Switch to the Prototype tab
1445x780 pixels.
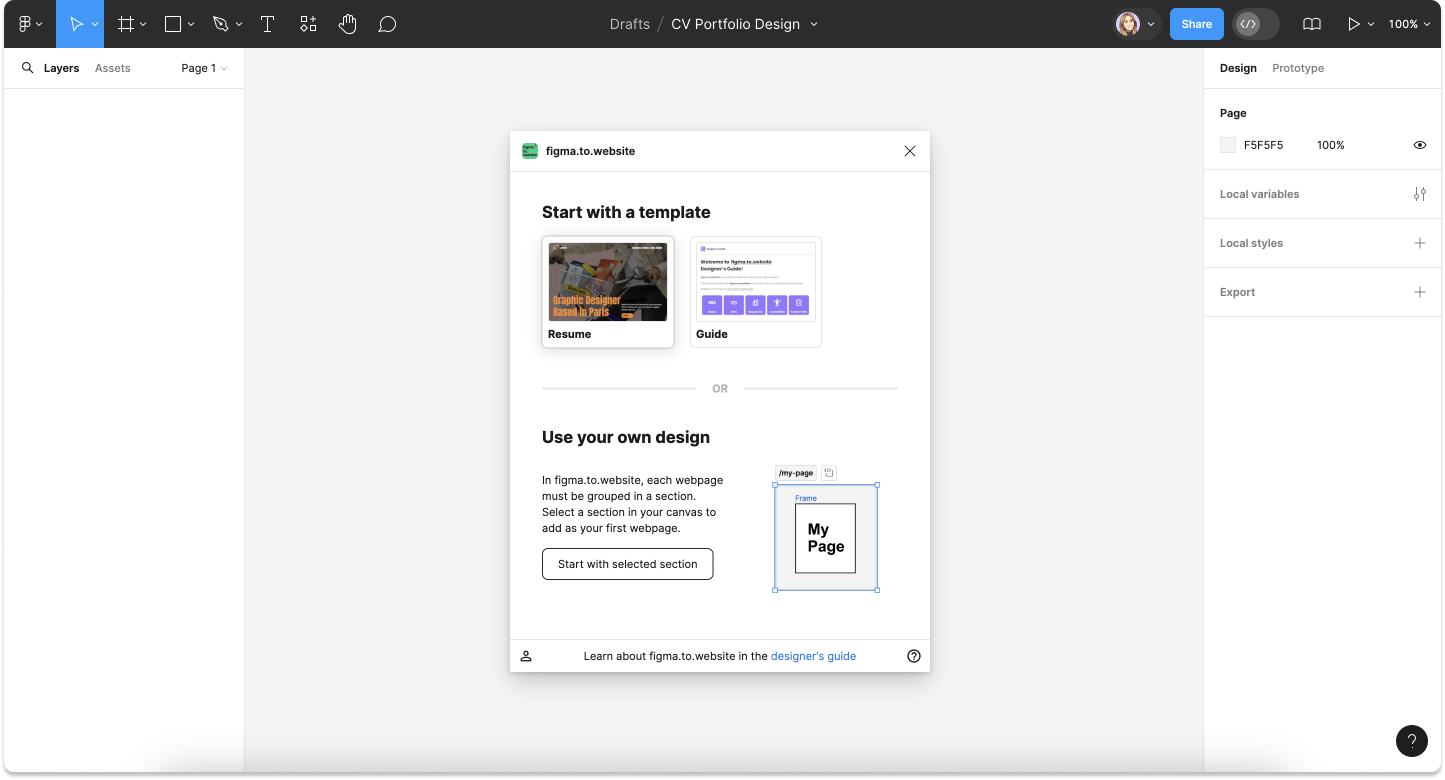tap(1298, 68)
